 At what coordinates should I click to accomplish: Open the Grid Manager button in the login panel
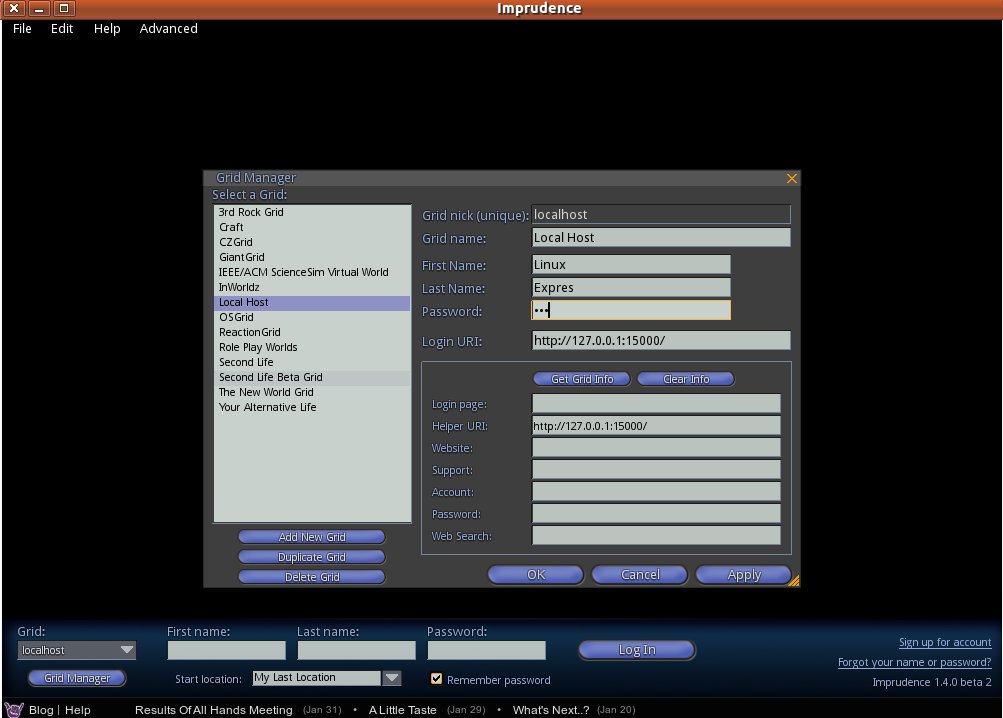pyautogui.click(x=77, y=678)
